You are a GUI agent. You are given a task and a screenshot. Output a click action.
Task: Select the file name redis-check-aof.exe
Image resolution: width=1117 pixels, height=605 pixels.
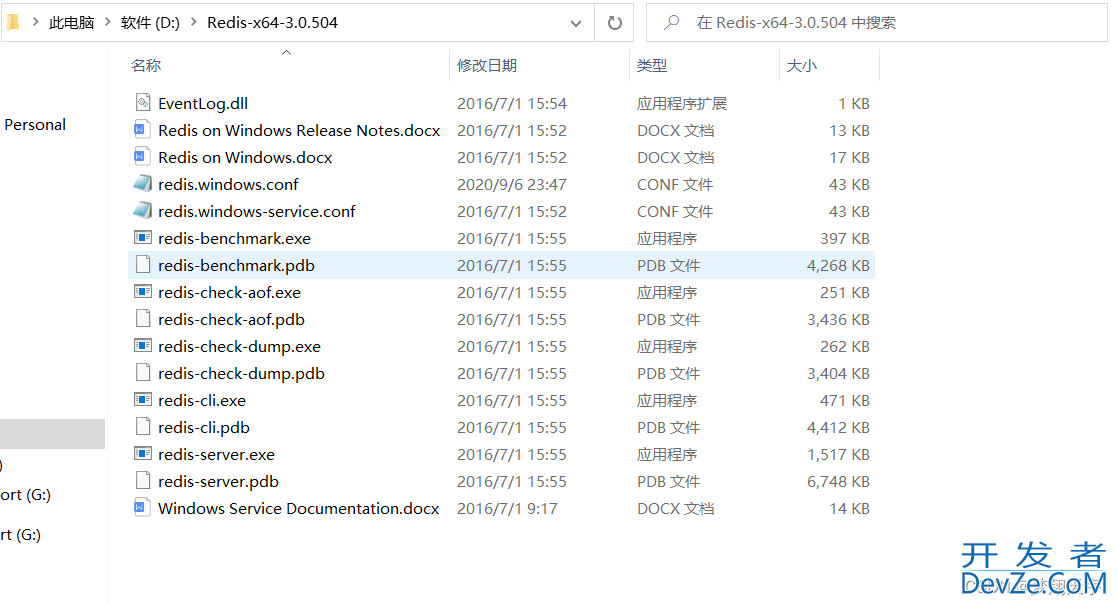tap(229, 292)
